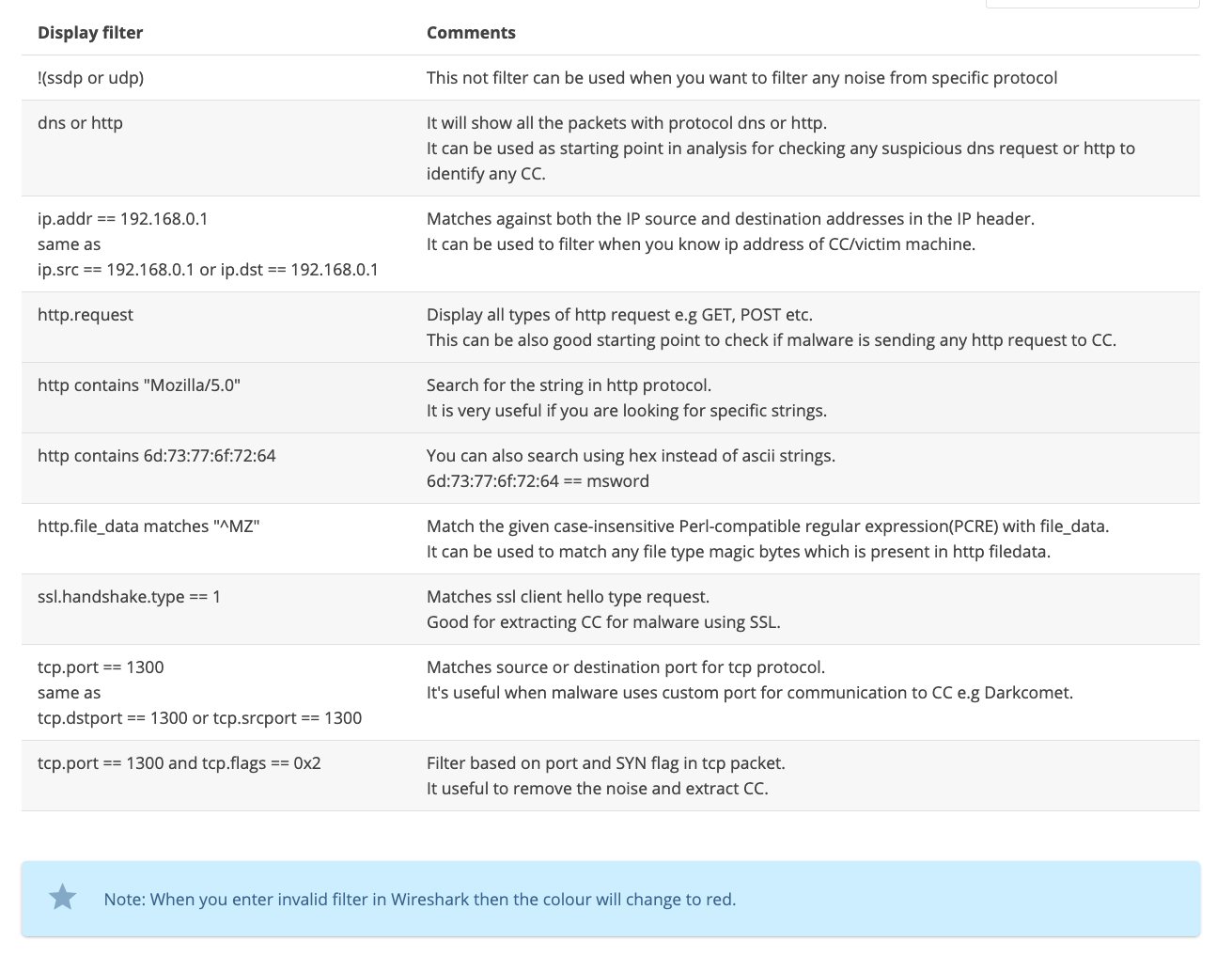This screenshot has height=957, width=1232.
Task: Click the dns or http filter cell
Action: (80, 123)
